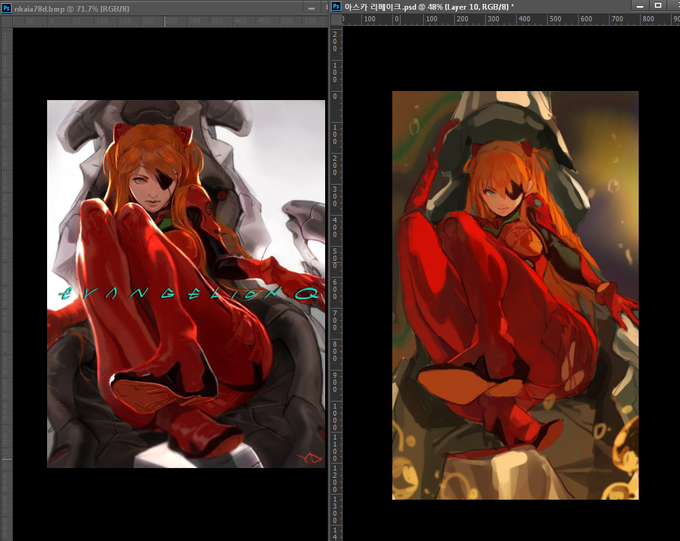Viewport: 680px width, 541px height.
Task: Activate the nkaia78d.bmp document title bar
Action: tap(164, 8)
